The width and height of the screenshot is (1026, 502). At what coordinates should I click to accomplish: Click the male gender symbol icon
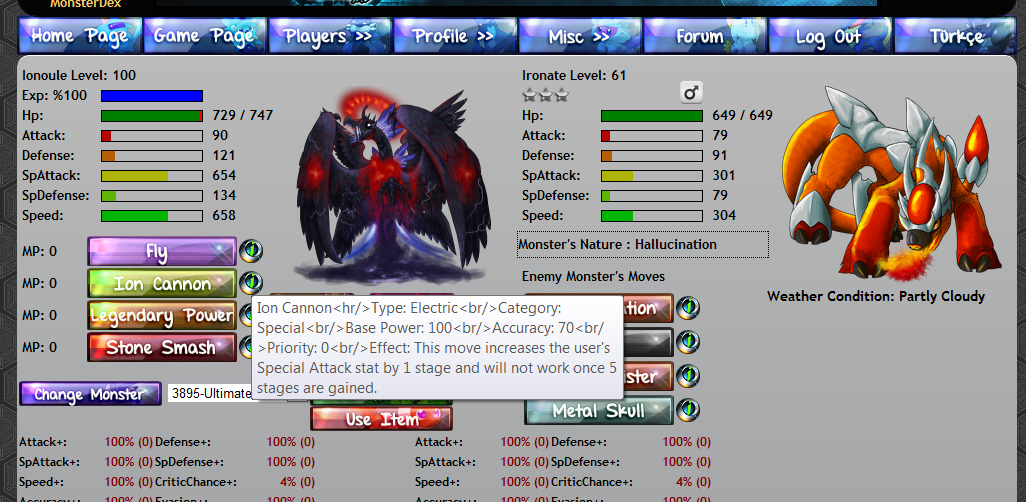point(691,93)
